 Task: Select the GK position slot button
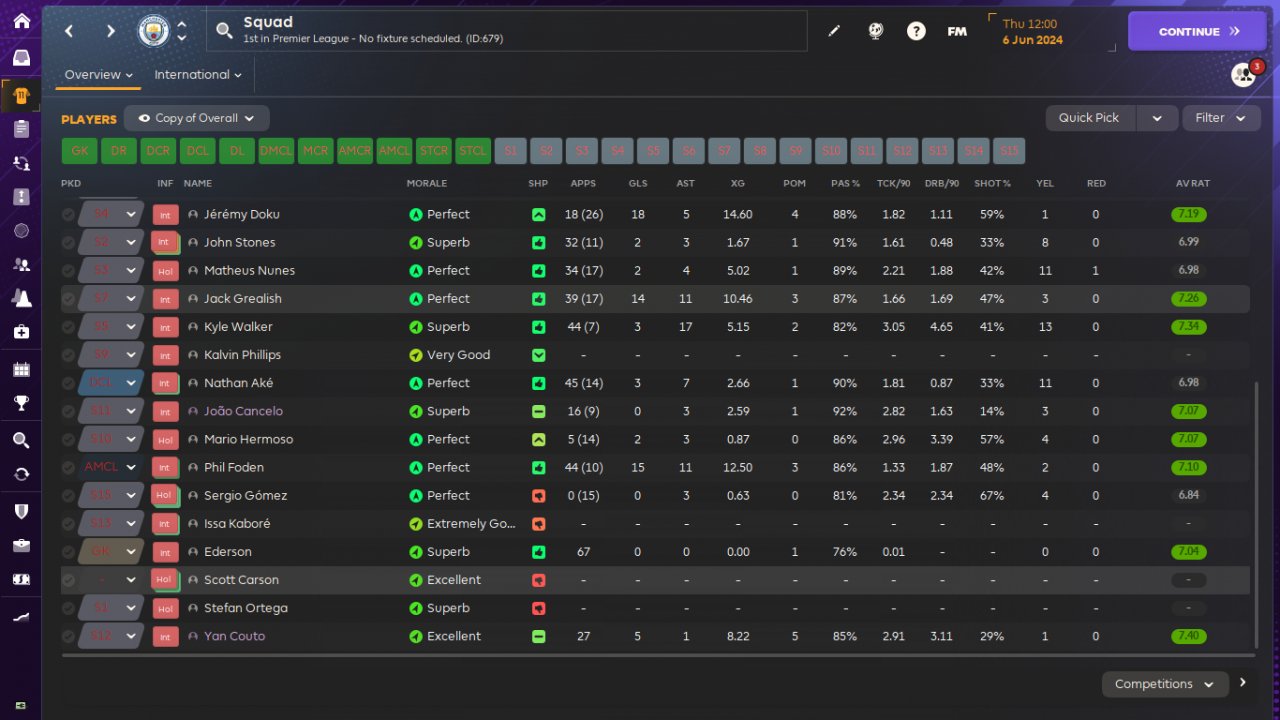click(79, 151)
